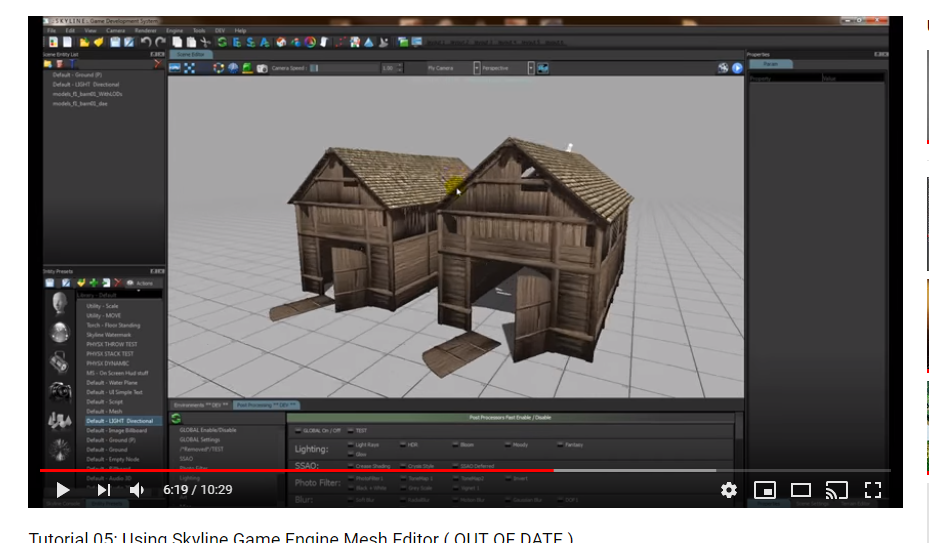Enter fullscreen mode

pos(873,490)
